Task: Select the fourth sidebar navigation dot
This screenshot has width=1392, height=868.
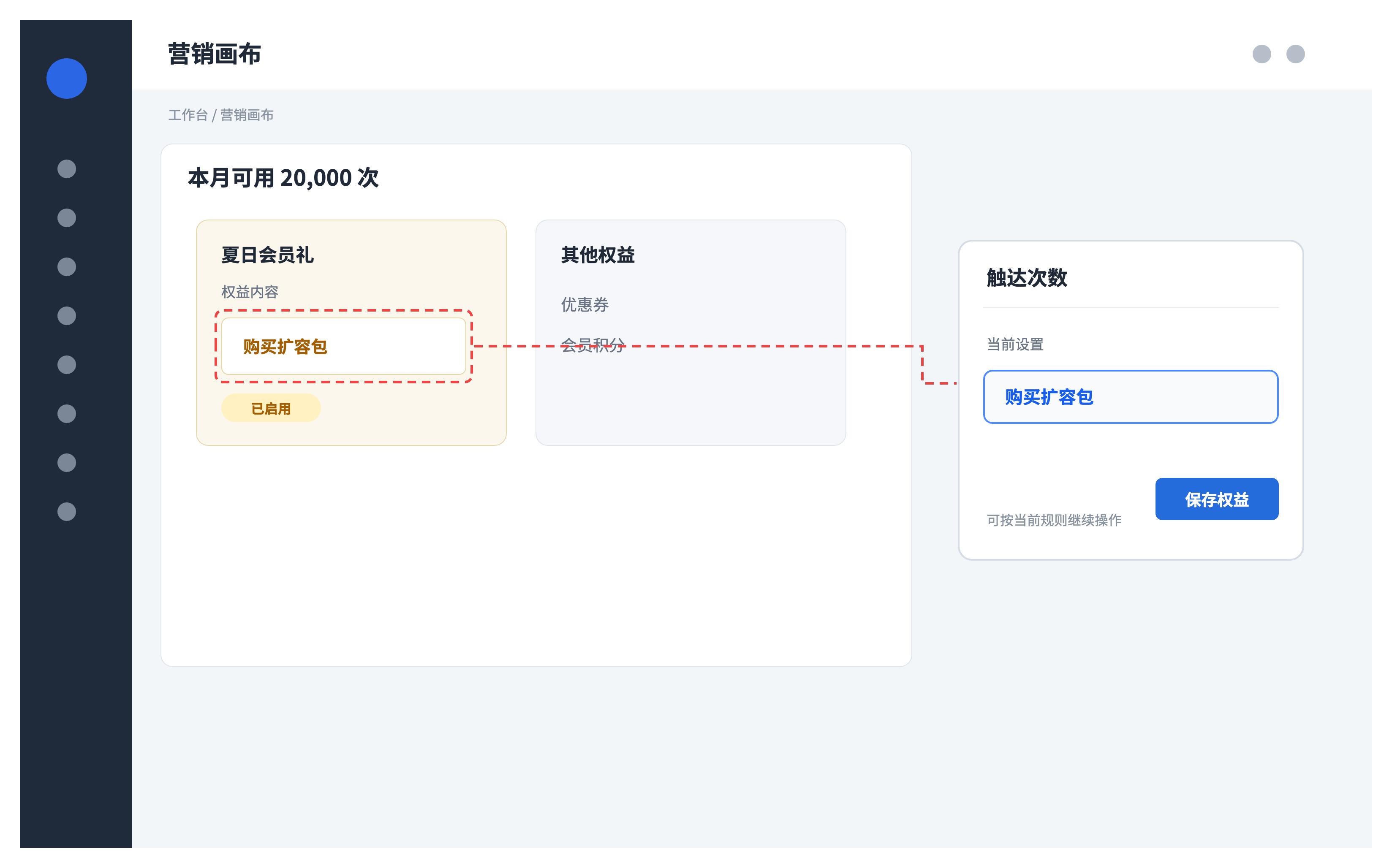Action: click(67, 316)
